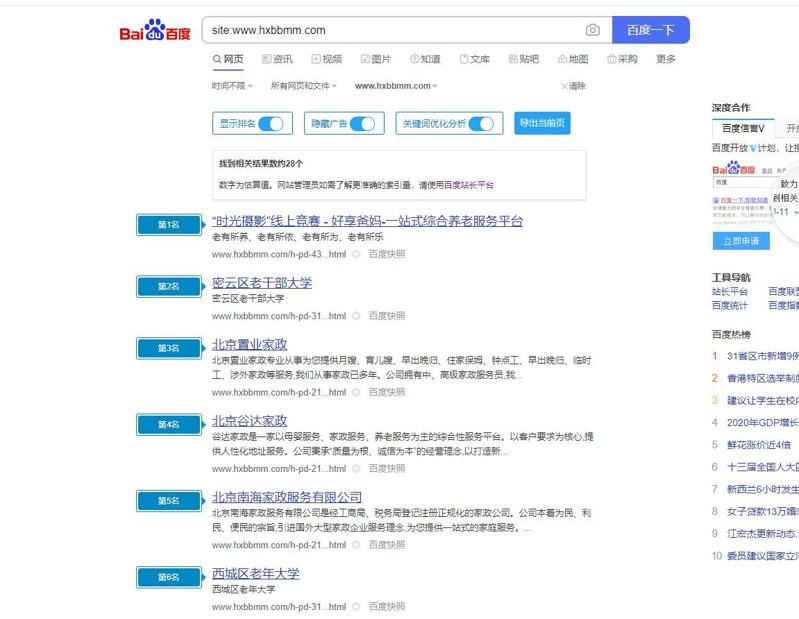The width and height of the screenshot is (799, 619).
Task: Open the 百度站长平台 link
Action: click(x=469, y=185)
